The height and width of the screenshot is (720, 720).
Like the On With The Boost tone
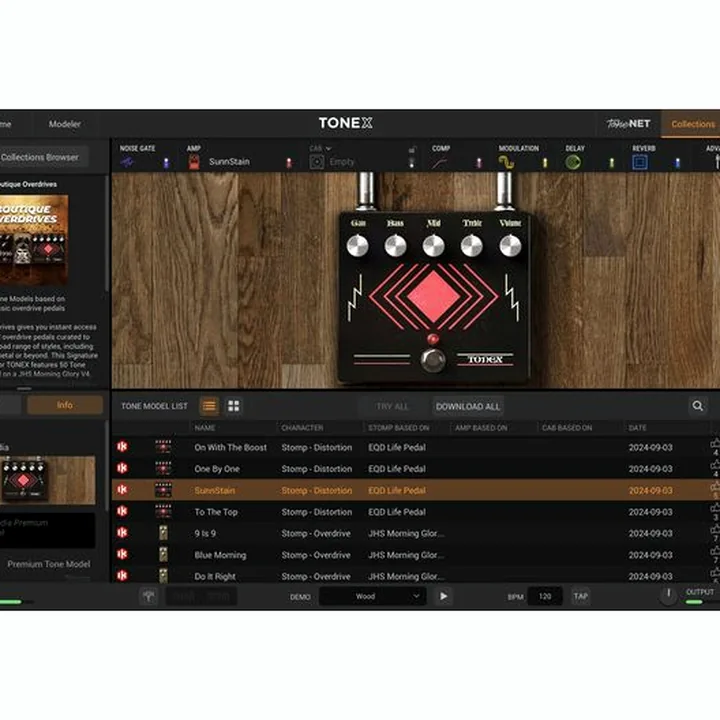715,443
